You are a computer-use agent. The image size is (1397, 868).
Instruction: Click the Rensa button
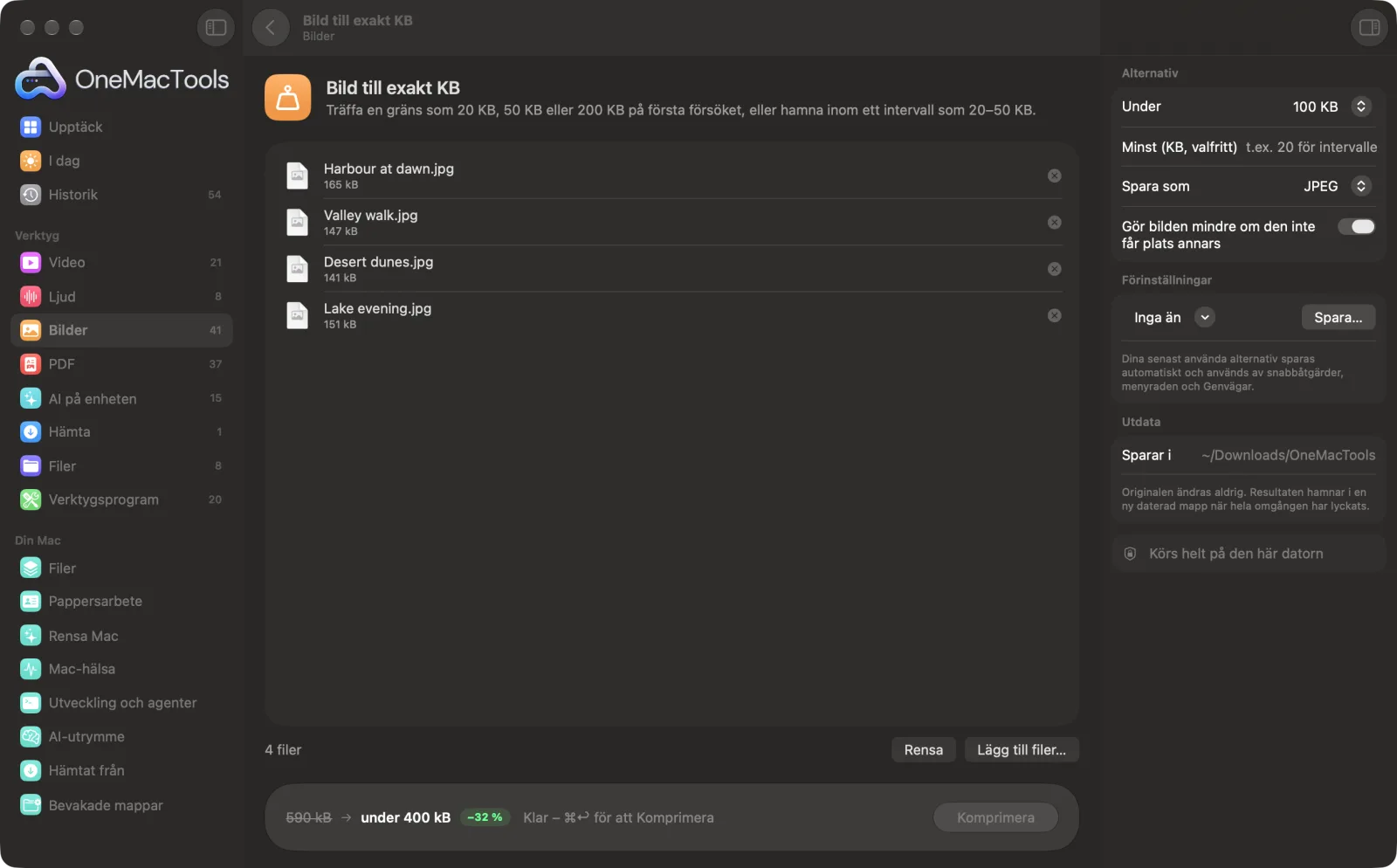923,750
